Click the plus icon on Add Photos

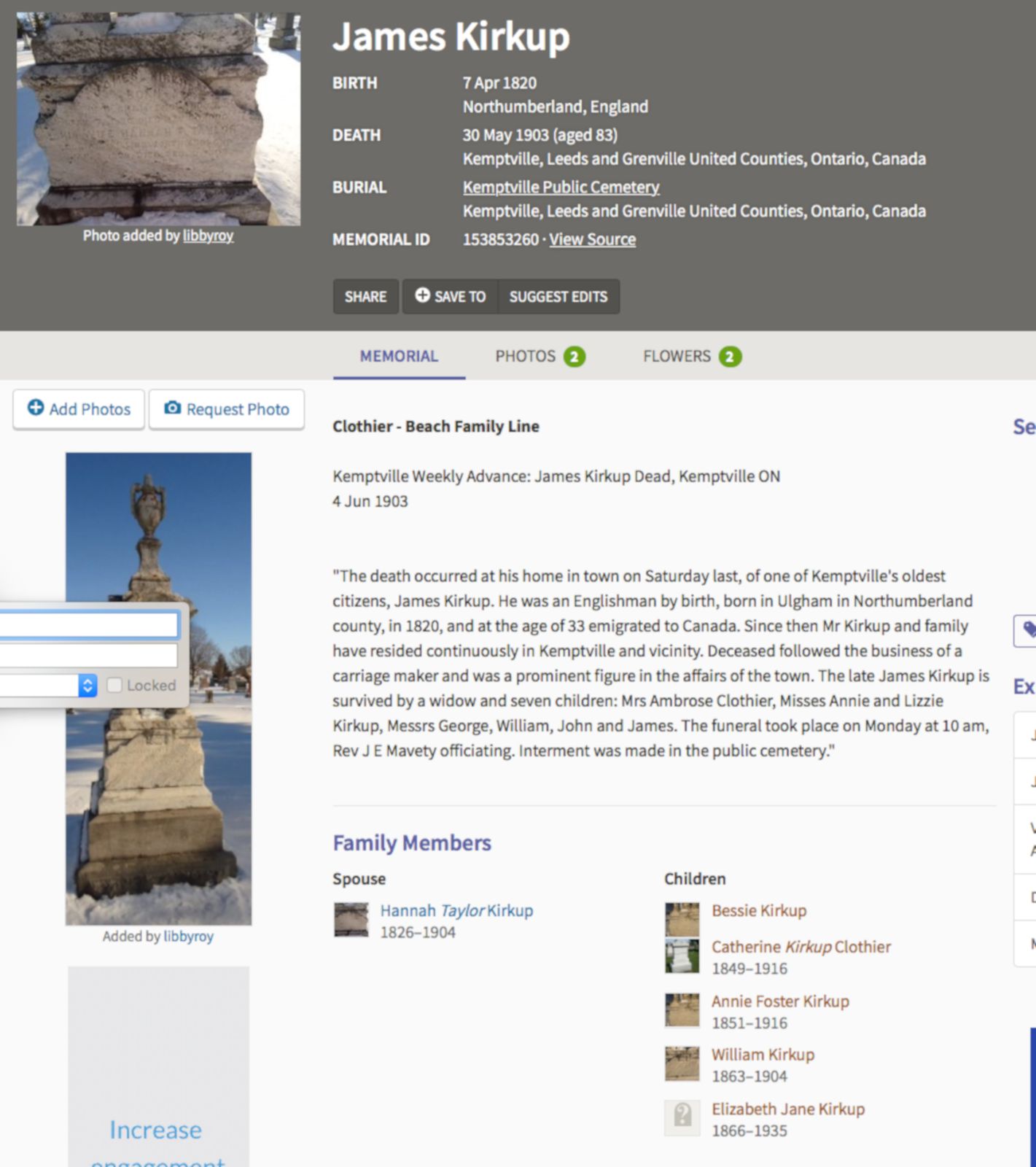click(35, 408)
